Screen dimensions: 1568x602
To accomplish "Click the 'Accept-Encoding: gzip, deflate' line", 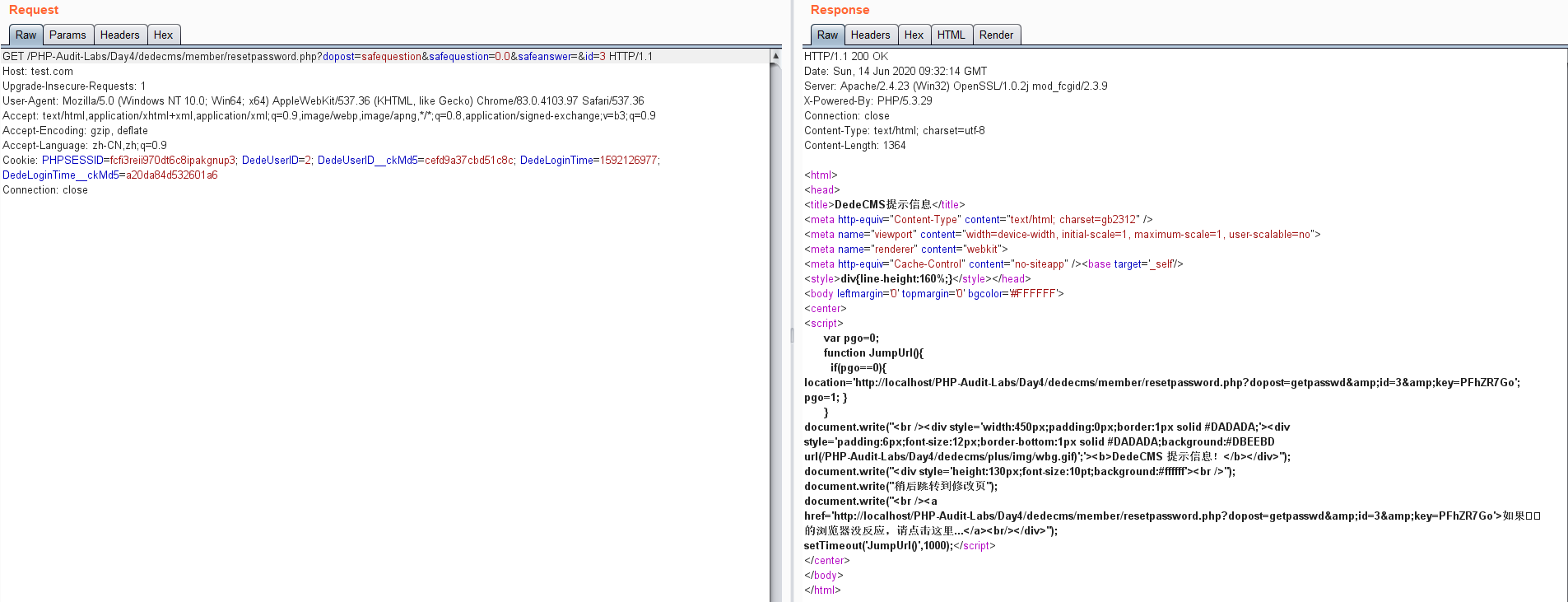I will pos(76,131).
